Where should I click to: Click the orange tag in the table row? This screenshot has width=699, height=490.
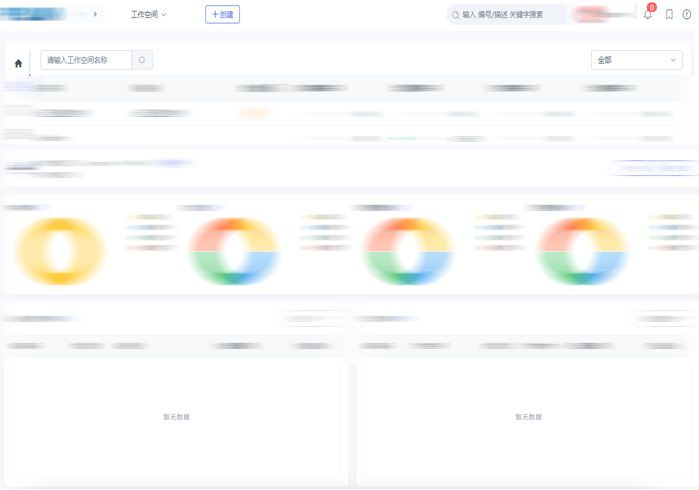255,113
